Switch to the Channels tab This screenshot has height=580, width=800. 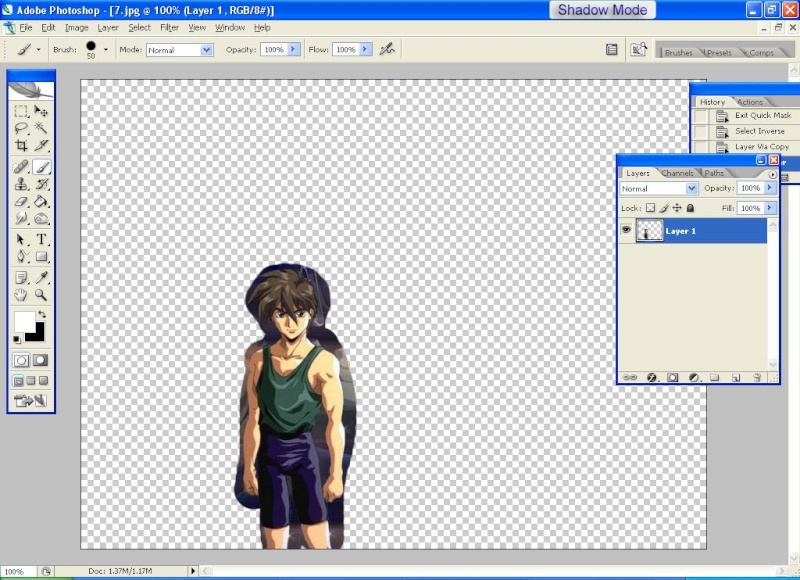(677, 173)
